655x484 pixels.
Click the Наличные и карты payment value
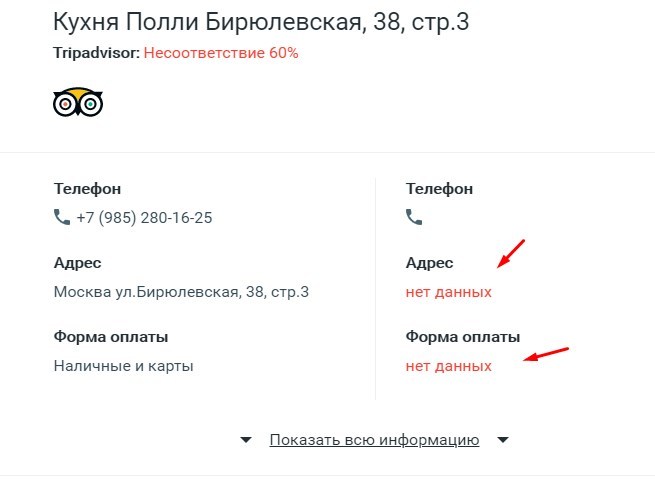[123, 365]
